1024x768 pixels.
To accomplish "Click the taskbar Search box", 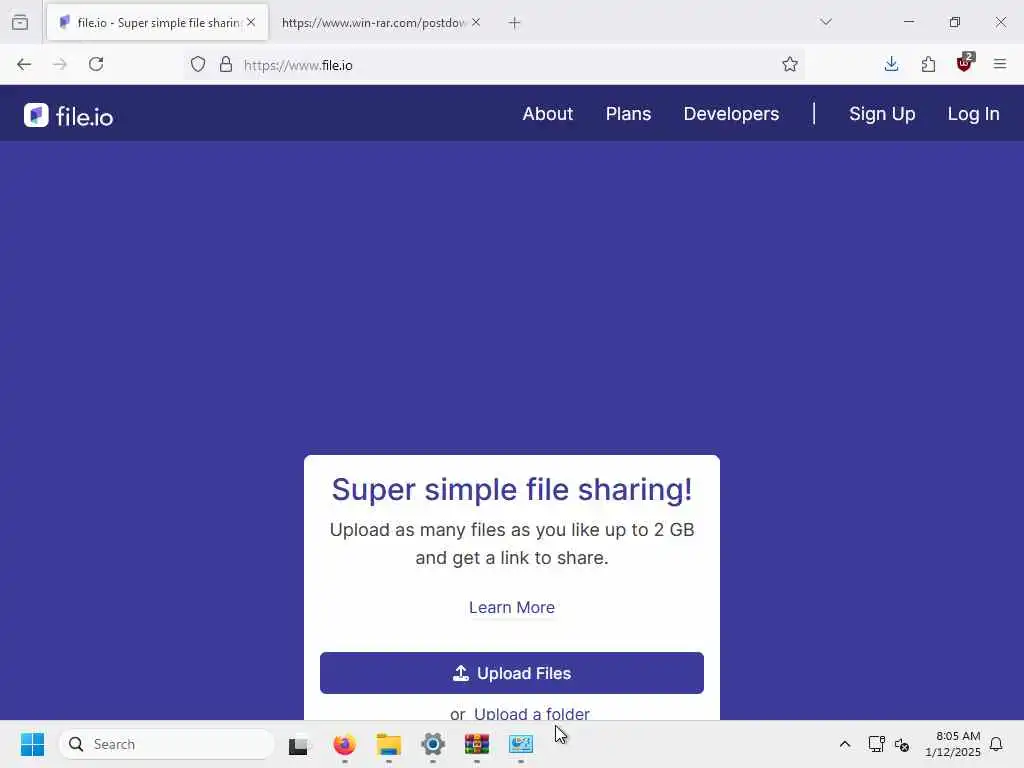I will click(x=167, y=744).
